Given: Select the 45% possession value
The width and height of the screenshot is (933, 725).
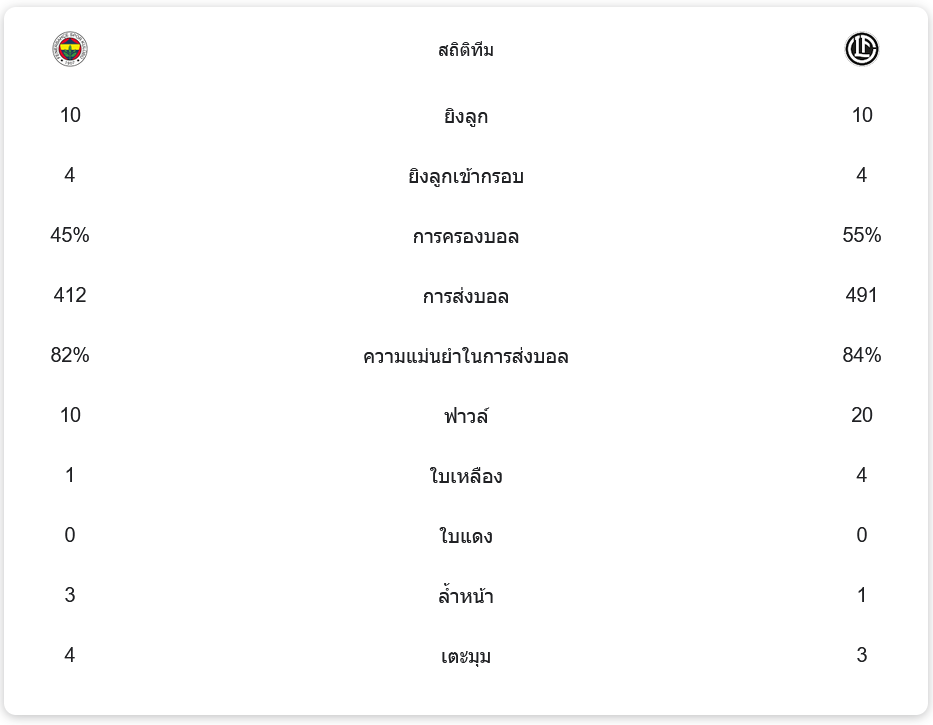Looking at the screenshot, I should (70, 235).
